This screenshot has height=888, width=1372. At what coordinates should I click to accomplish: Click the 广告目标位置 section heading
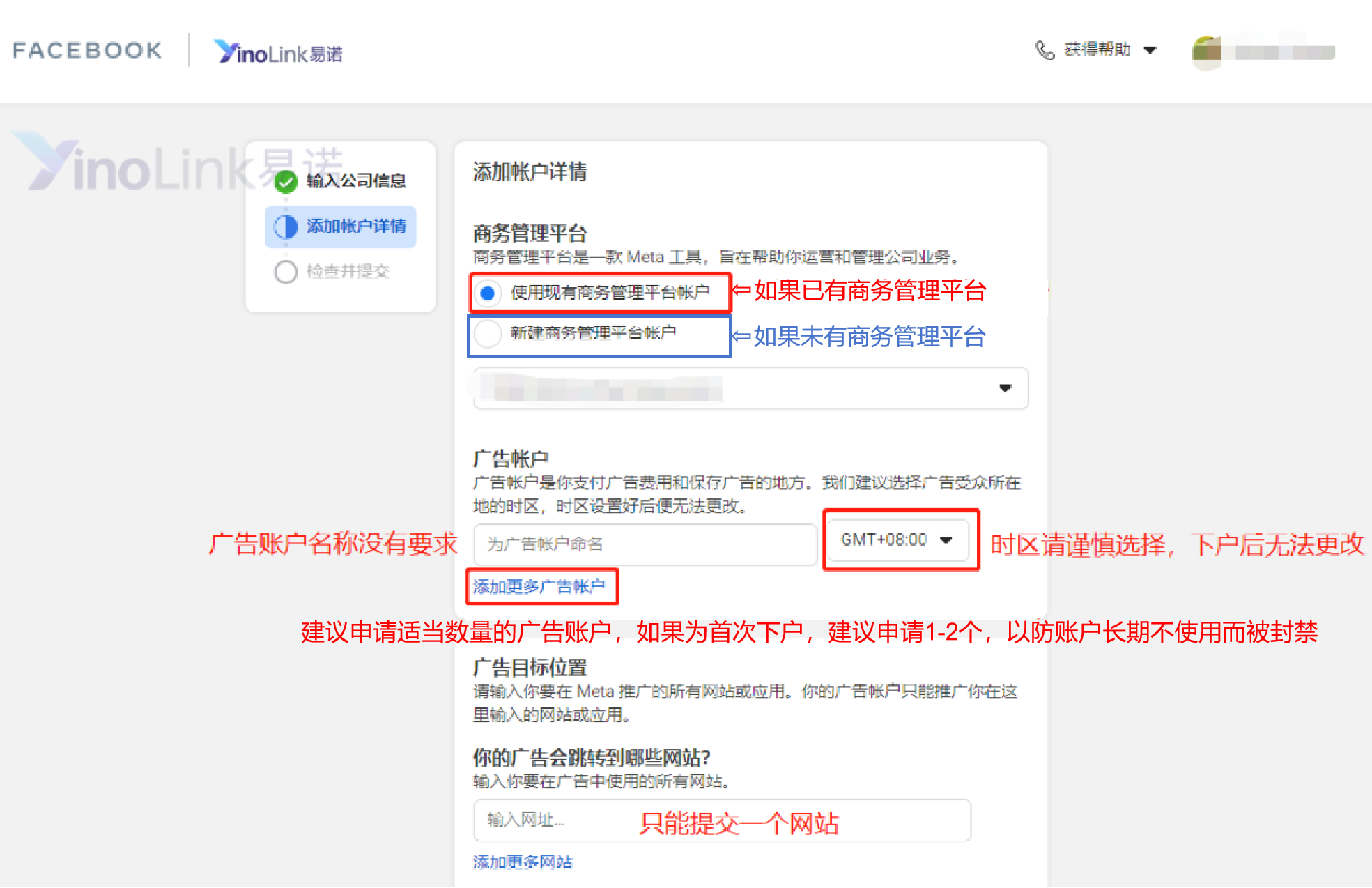(530, 668)
